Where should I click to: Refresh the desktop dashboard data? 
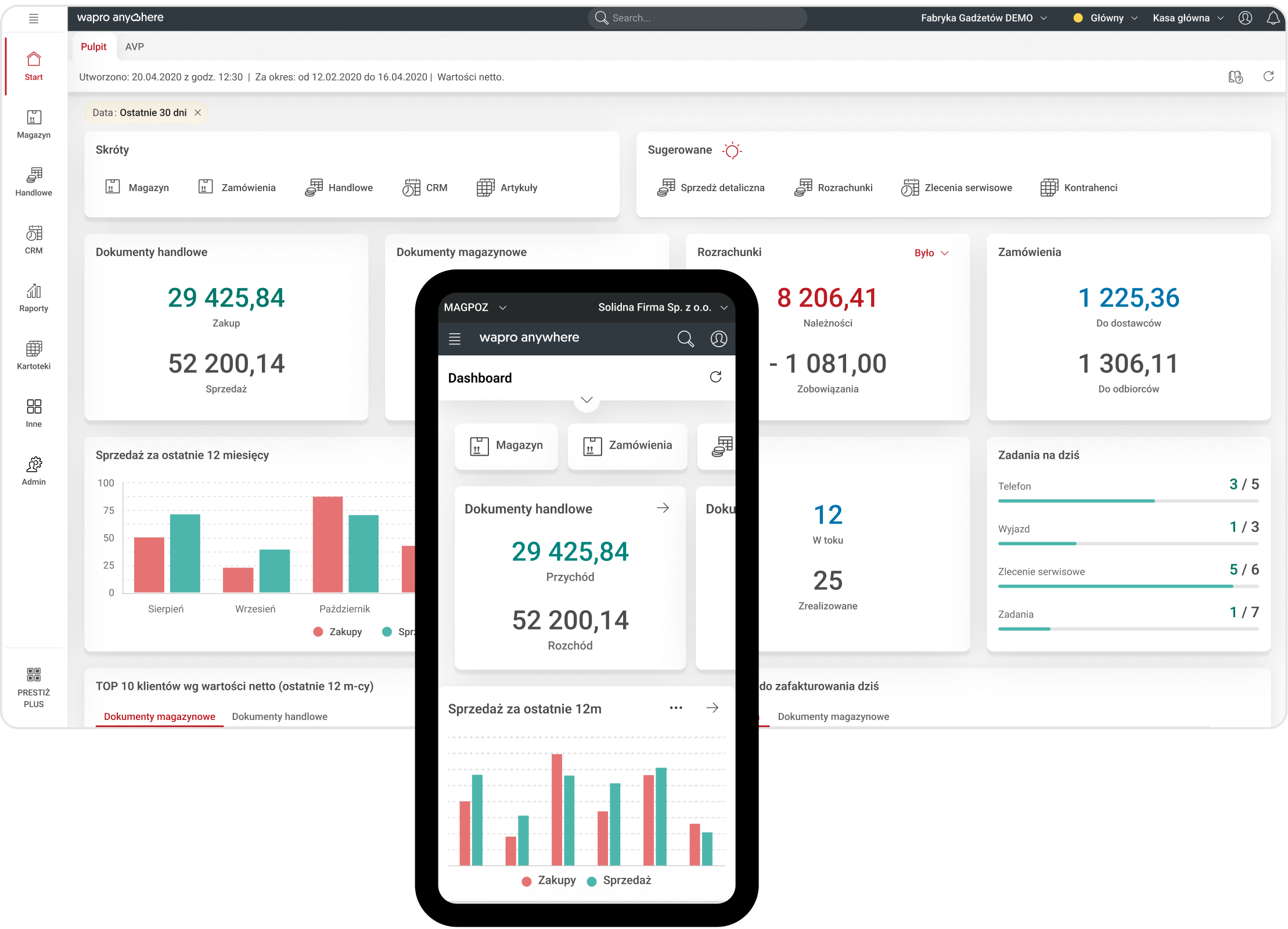tap(1268, 77)
